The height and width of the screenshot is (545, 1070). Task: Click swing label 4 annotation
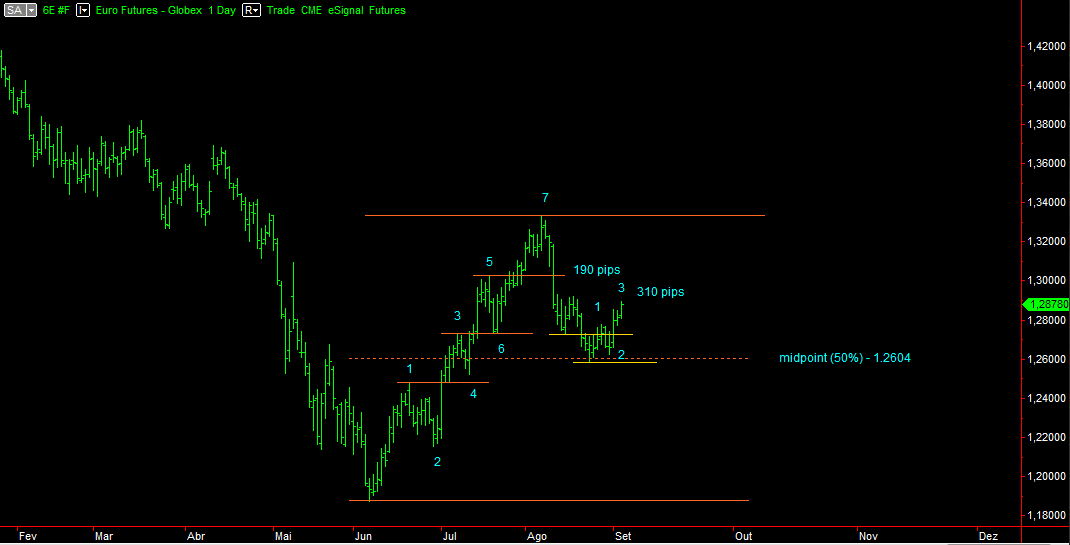[x=473, y=394]
